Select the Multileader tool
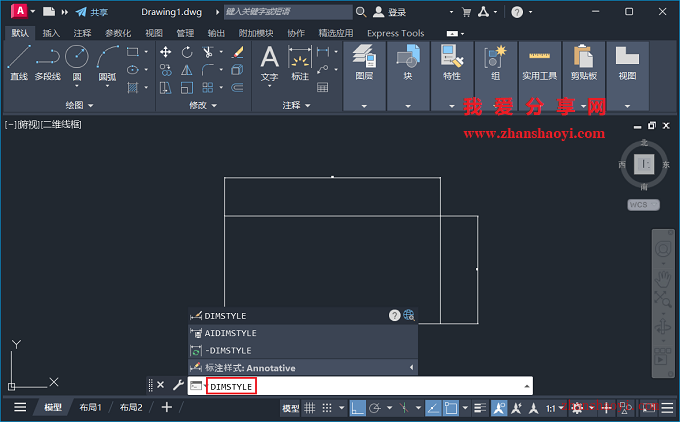 pos(323,69)
